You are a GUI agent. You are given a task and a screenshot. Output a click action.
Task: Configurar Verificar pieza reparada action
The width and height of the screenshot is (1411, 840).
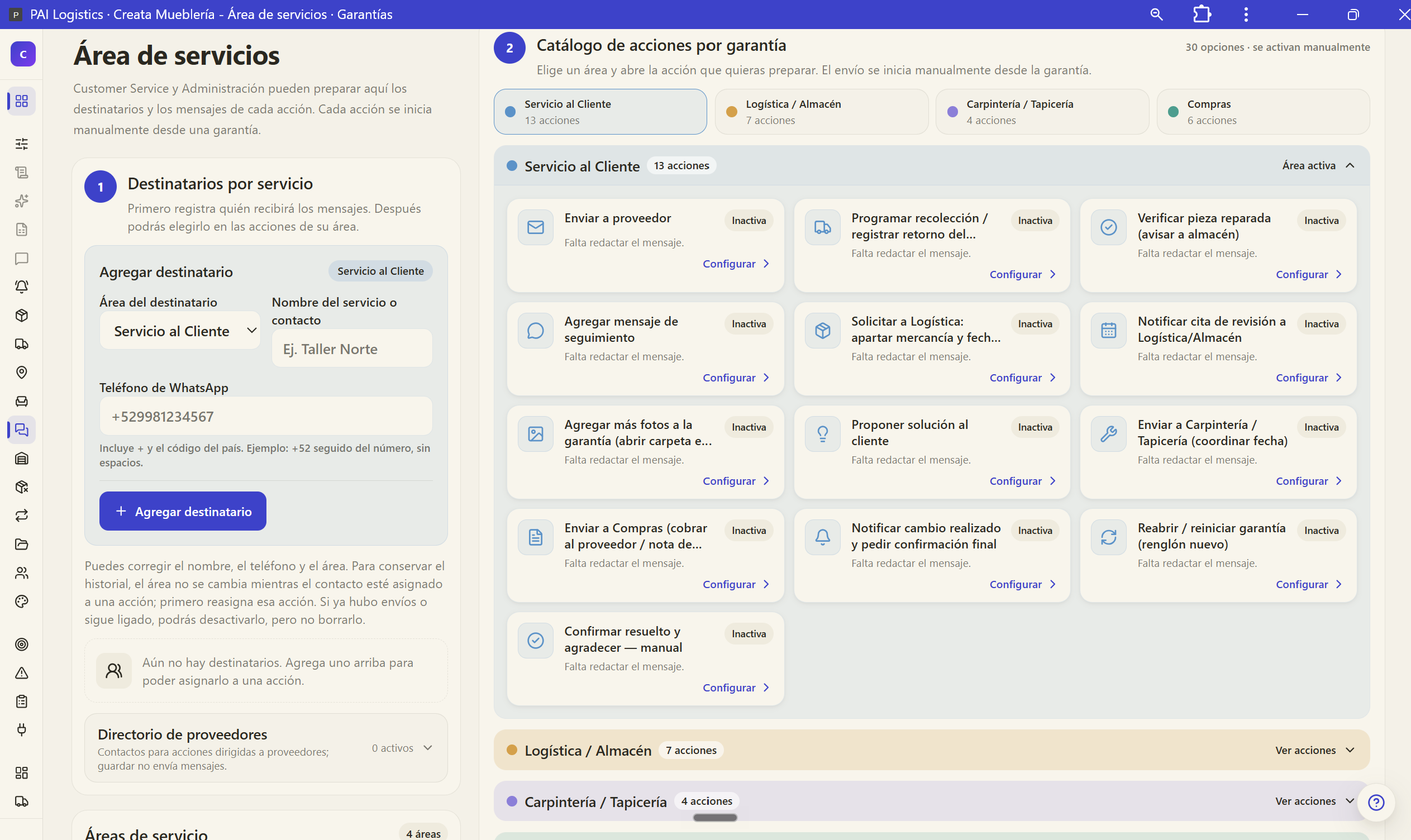1309,275
